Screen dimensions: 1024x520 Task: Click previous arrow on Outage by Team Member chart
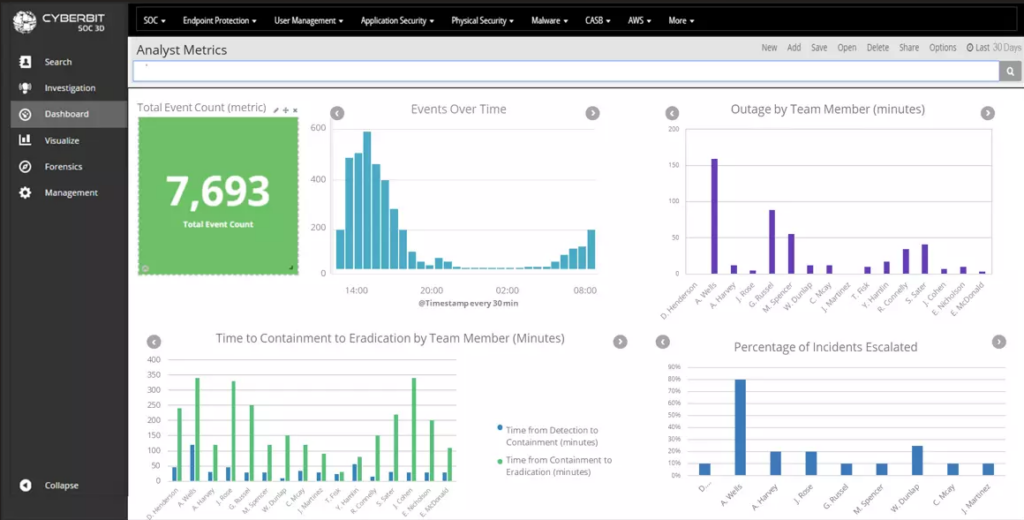672,113
